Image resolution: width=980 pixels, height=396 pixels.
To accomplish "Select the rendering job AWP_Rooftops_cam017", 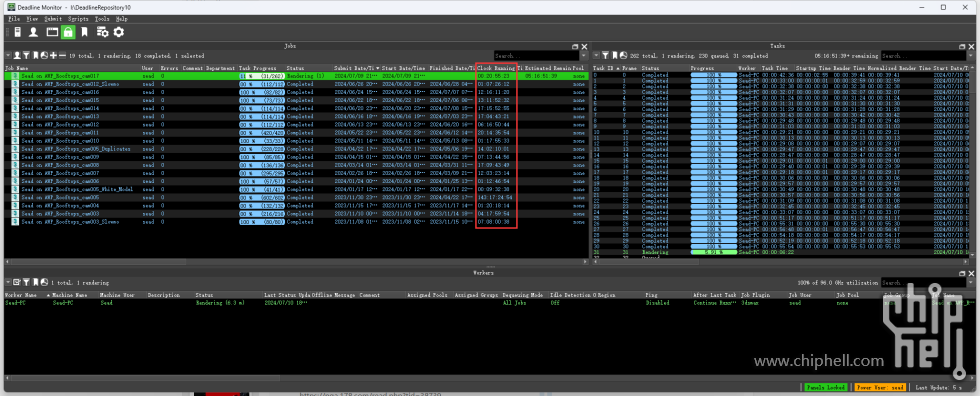I will coord(296,76).
